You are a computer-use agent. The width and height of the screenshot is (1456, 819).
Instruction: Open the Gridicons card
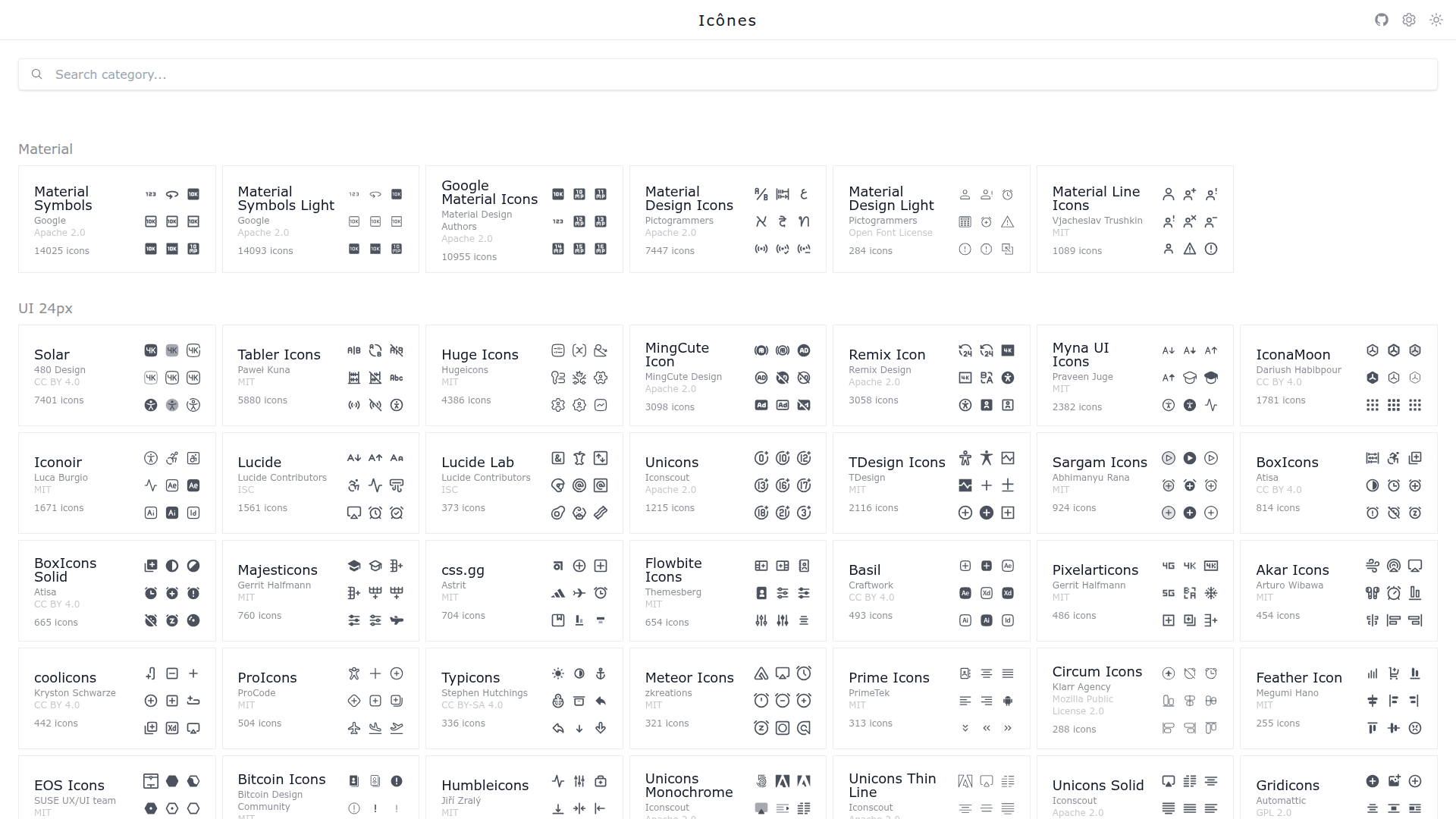click(1338, 788)
